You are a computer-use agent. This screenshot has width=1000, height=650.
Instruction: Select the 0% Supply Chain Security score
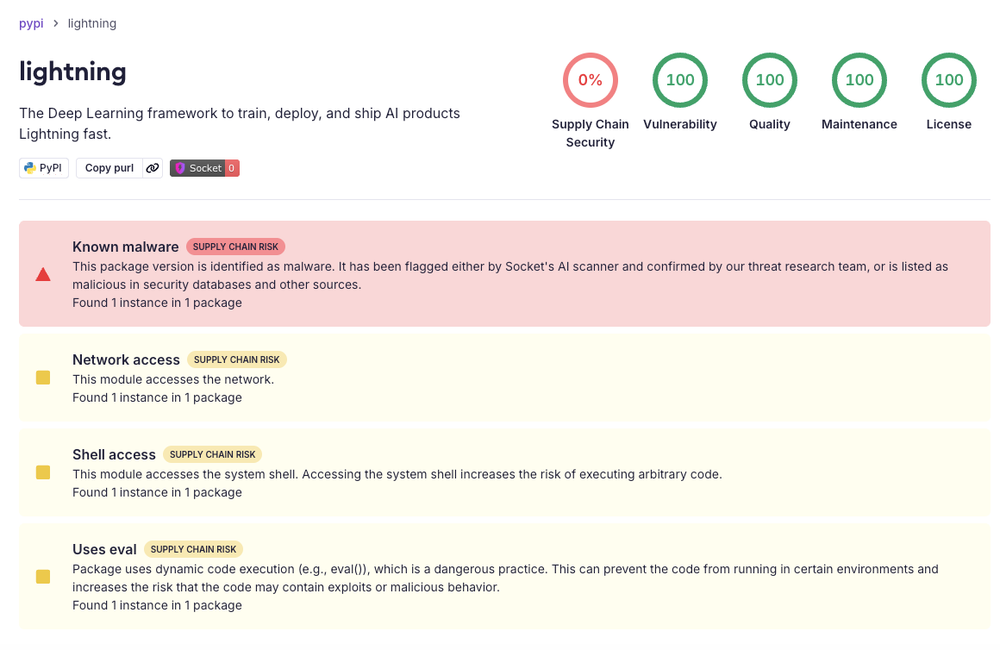590,80
